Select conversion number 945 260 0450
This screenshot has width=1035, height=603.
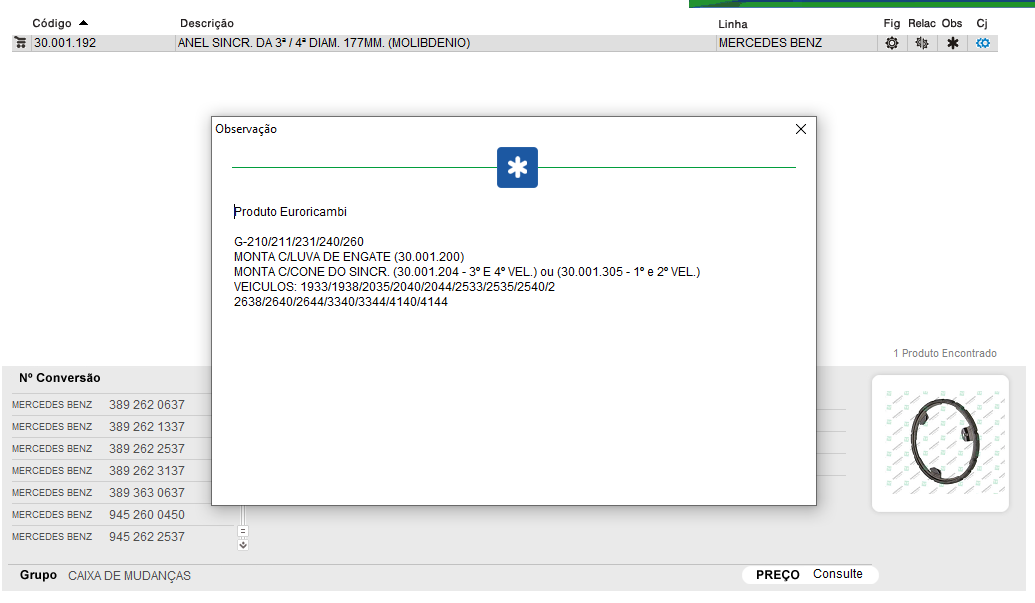click(x=146, y=515)
